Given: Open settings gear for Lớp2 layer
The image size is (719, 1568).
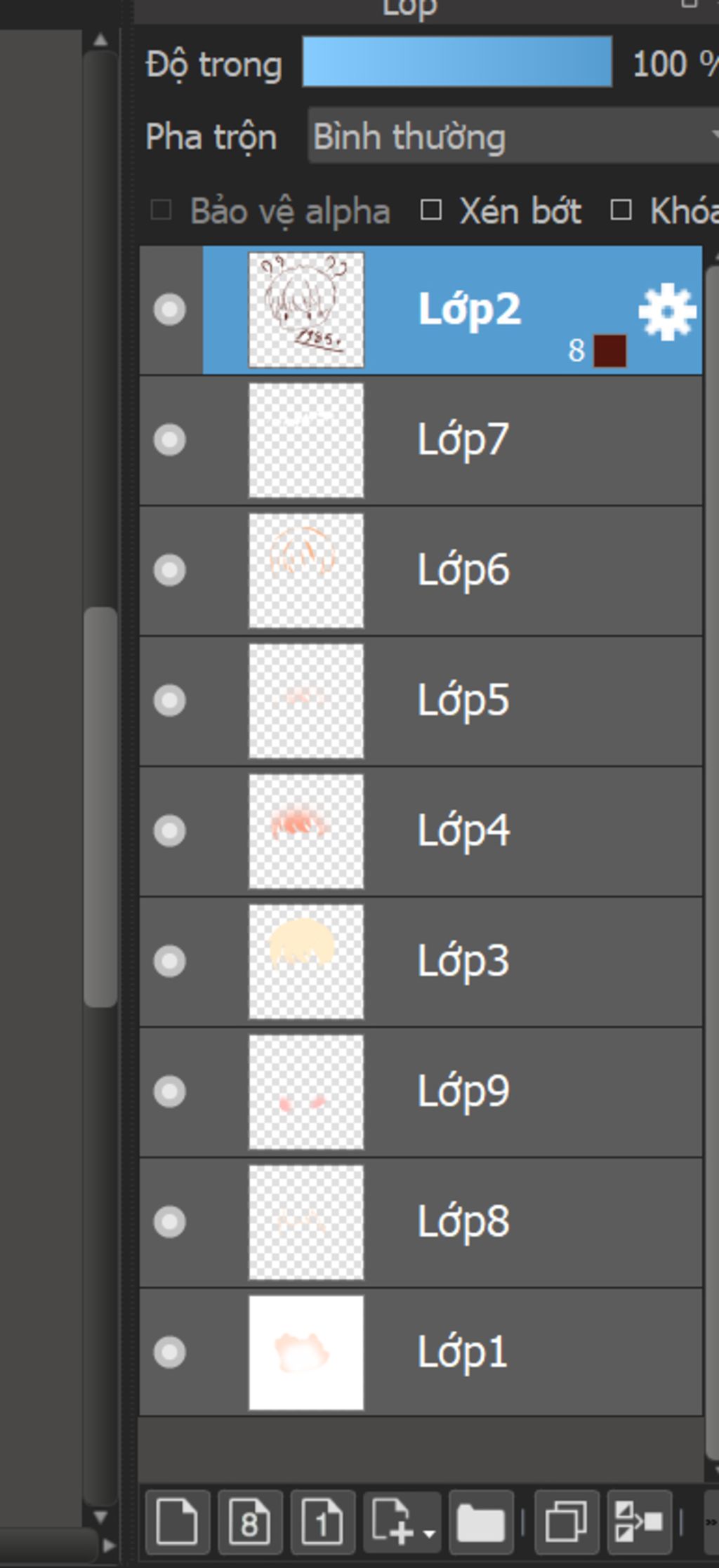Looking at the screenshot, I should coord(667,312).
